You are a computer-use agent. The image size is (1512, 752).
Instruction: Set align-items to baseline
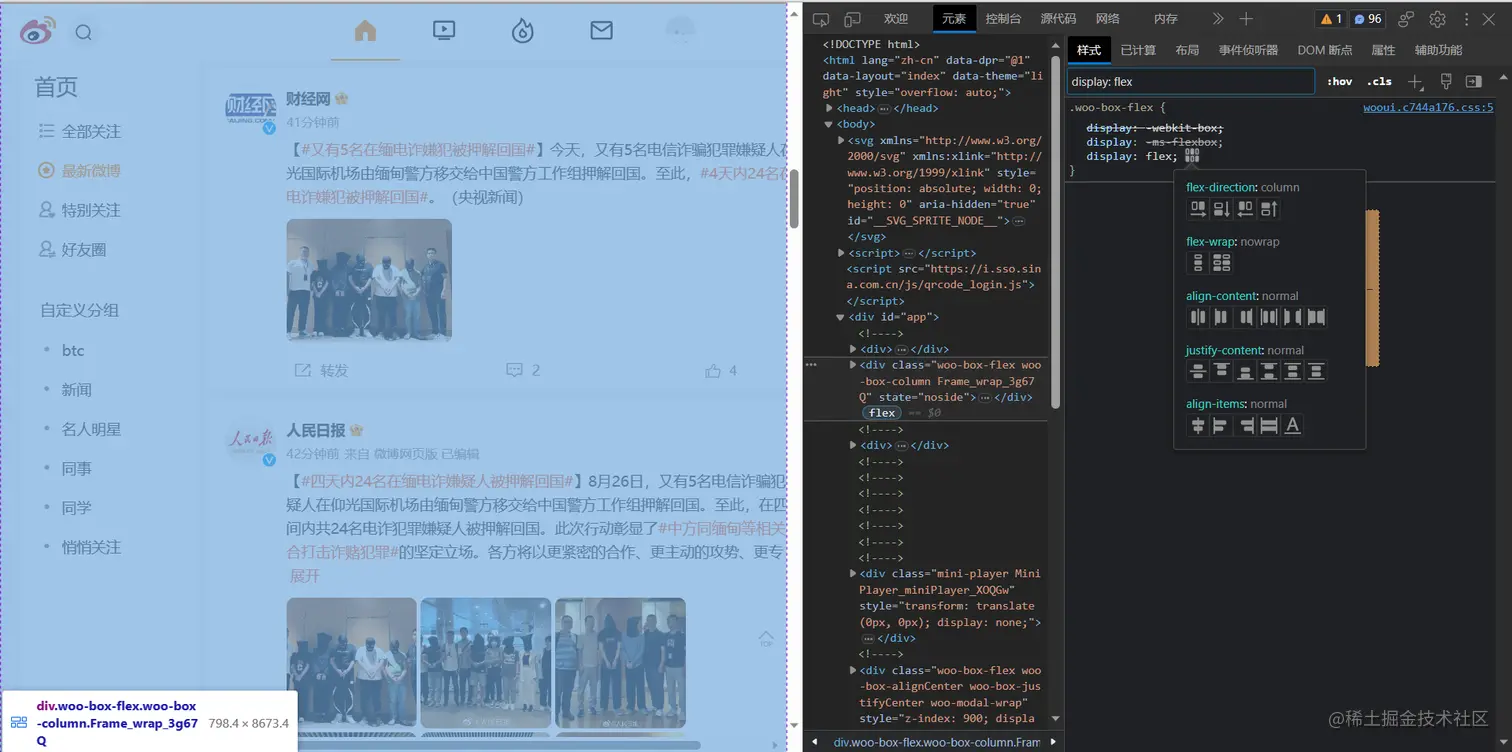[1292, 425]
